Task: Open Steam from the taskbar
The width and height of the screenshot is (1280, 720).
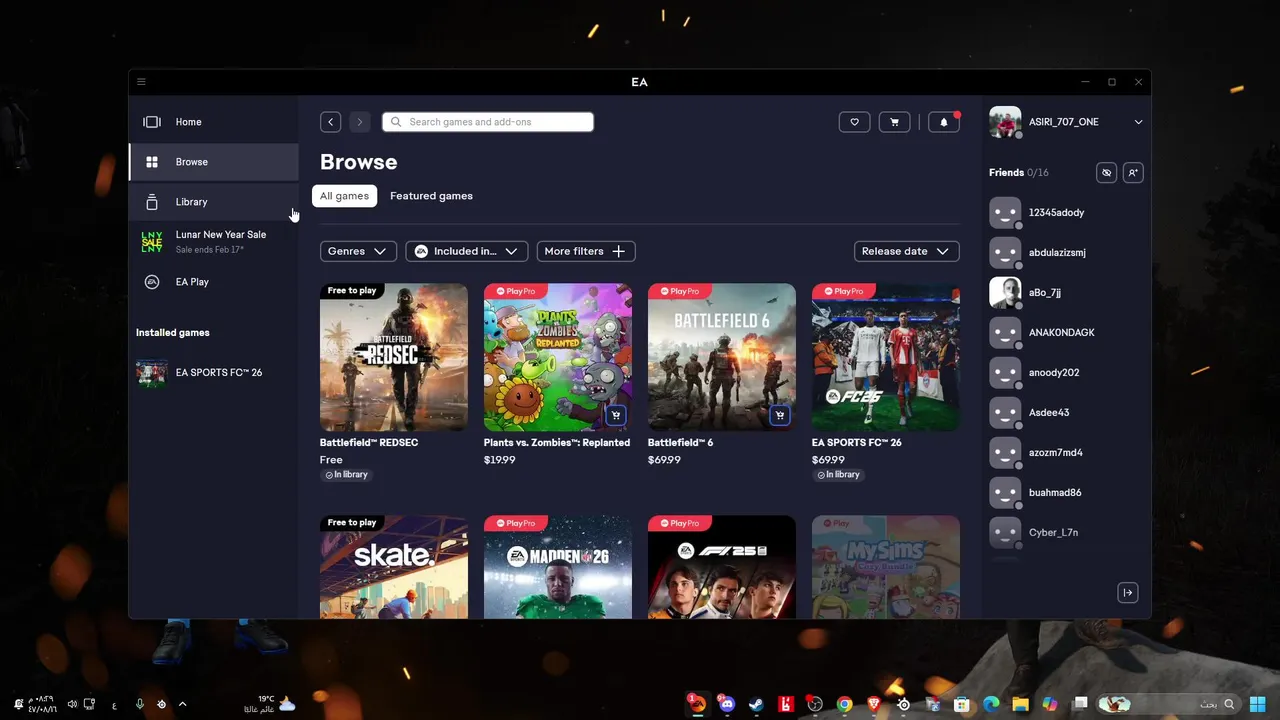Action: point(756,704)
